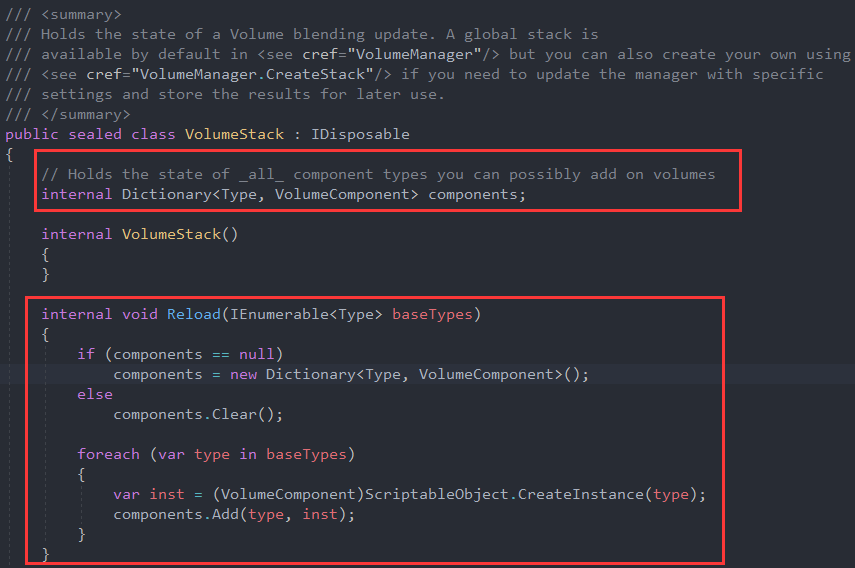
Task: Click the 'else' keyword
Action: [x=95, y=395]
